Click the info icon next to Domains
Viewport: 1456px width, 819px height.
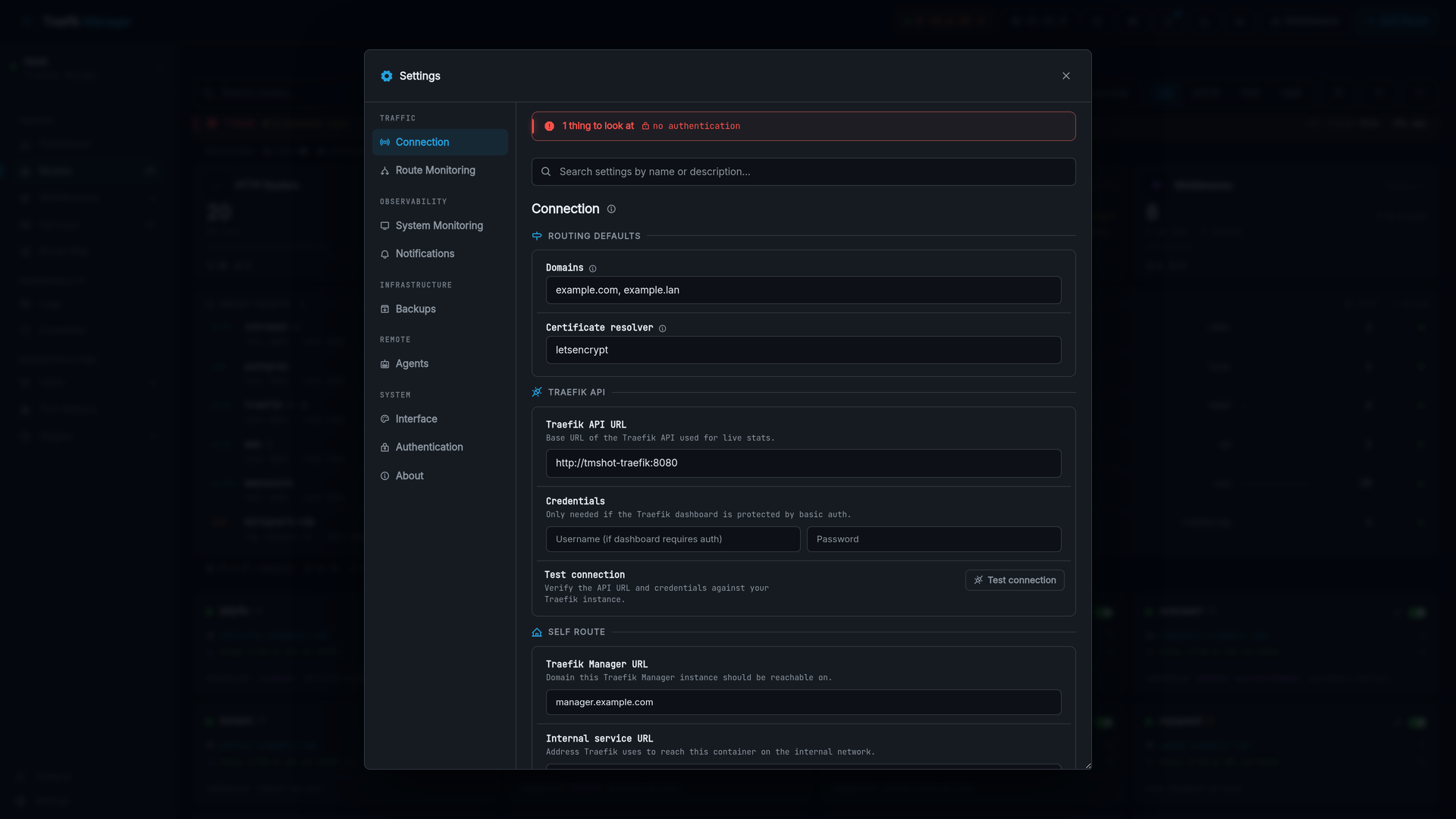tap(593, 268)
